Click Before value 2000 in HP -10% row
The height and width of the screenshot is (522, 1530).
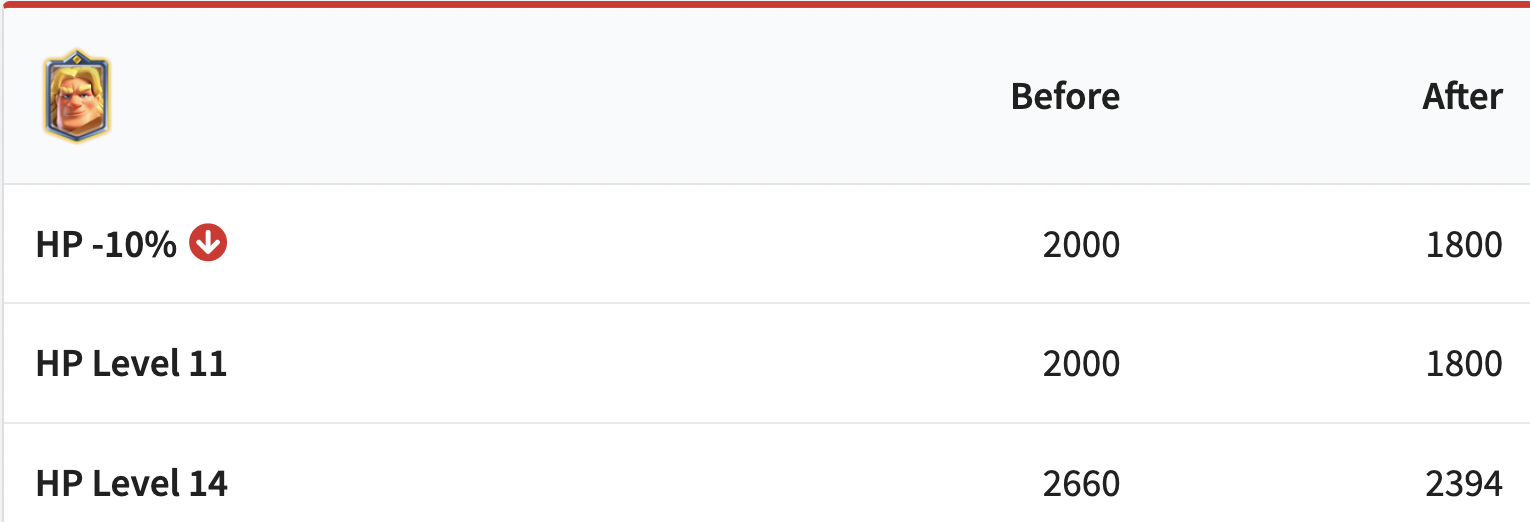[1081, 245]
